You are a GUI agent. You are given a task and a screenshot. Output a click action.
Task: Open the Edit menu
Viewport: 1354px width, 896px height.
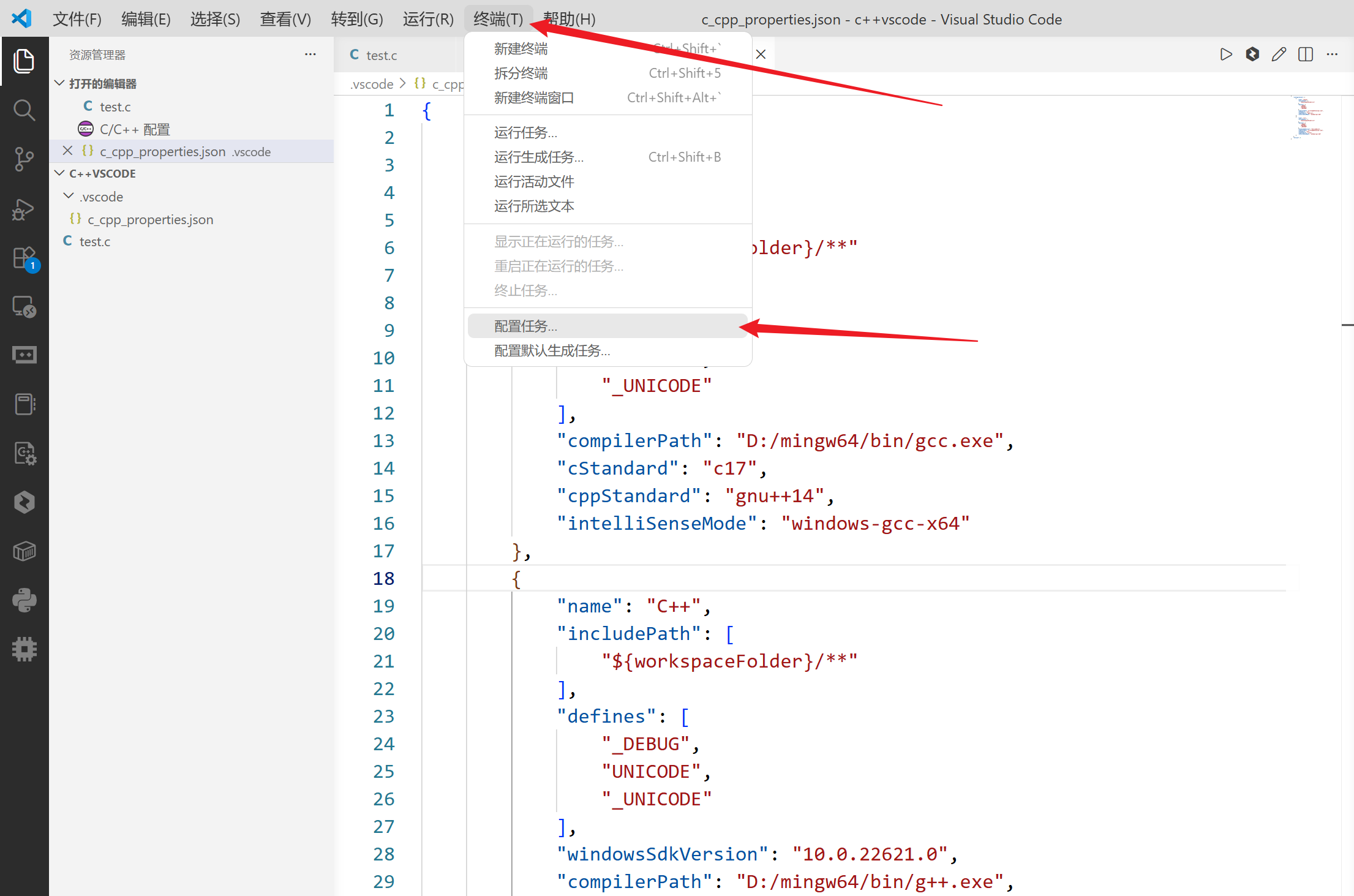click(x=146, y=19)
